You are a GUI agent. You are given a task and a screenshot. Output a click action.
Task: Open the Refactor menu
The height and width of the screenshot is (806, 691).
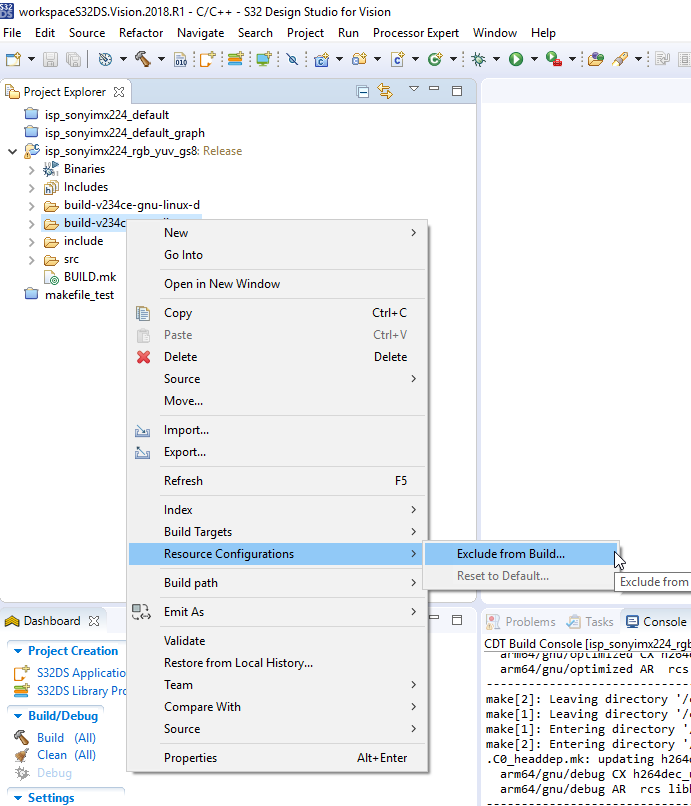click(141, 33)
